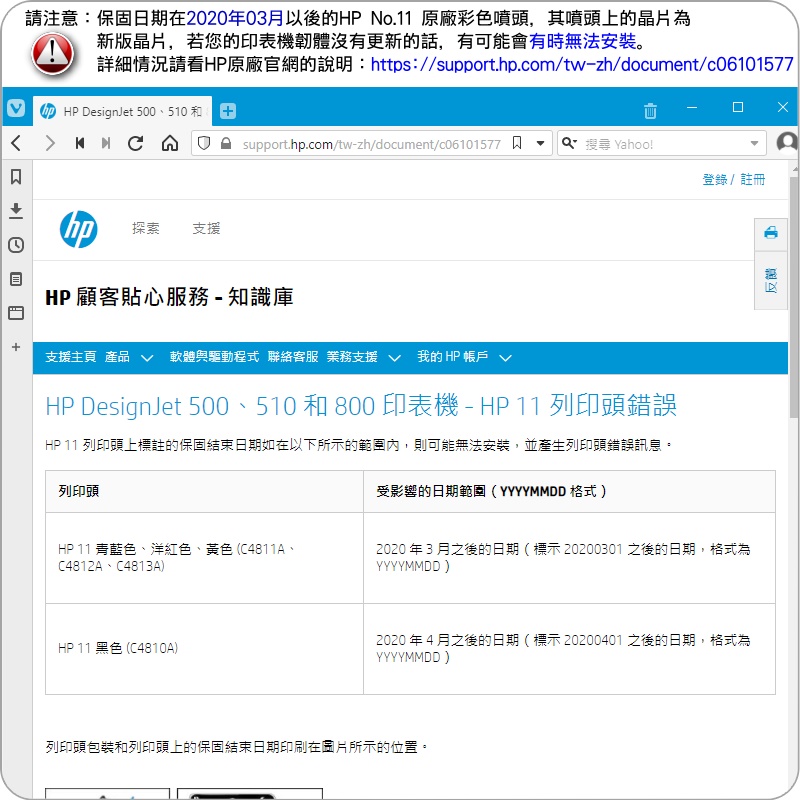Open the Notes side panel
The height and width of the screenshot is (800, 800).
(x=16, y=279)
